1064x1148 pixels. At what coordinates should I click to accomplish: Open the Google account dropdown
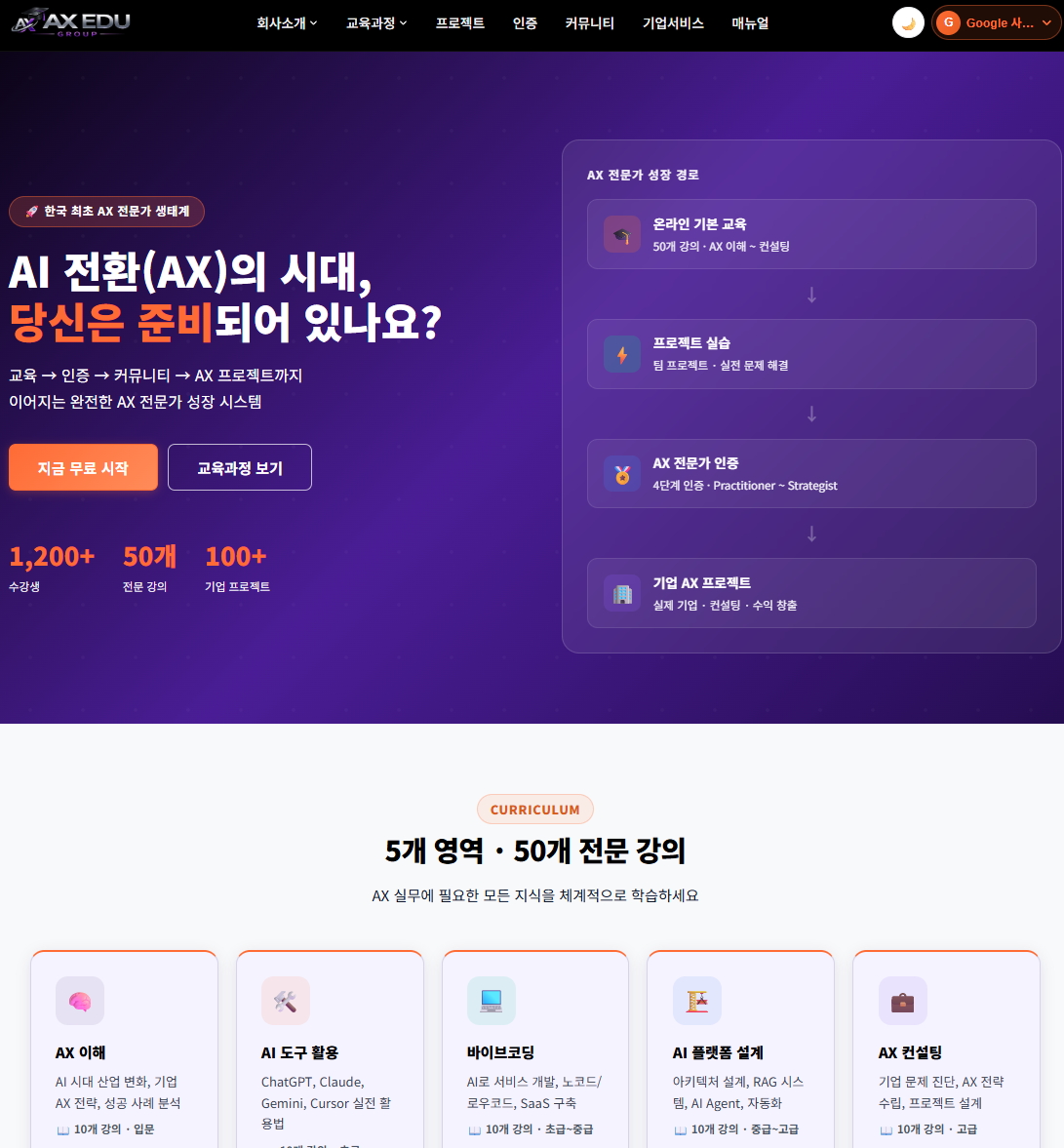(x=996, y=22)
